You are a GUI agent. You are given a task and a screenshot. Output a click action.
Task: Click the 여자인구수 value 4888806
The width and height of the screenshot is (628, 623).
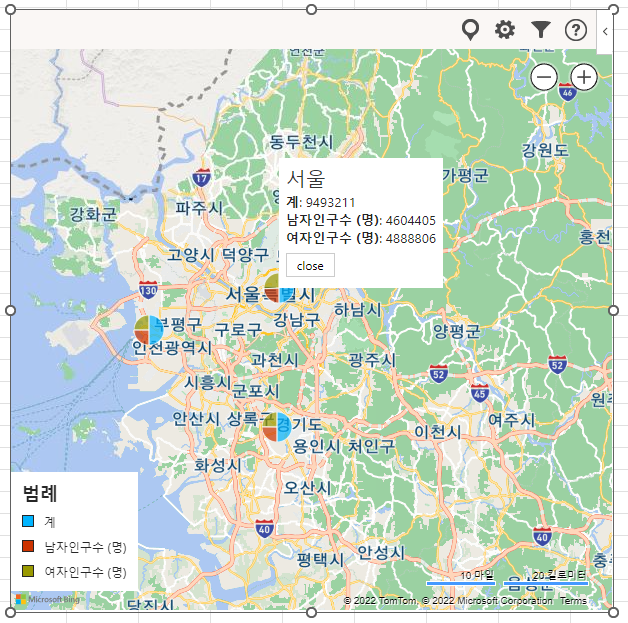pyautogui.click(x=411, y=239)
